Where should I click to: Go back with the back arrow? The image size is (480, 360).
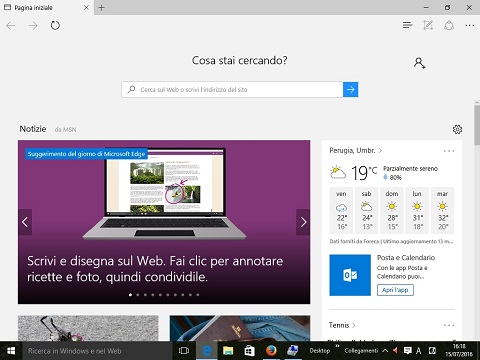pos(11,26)
